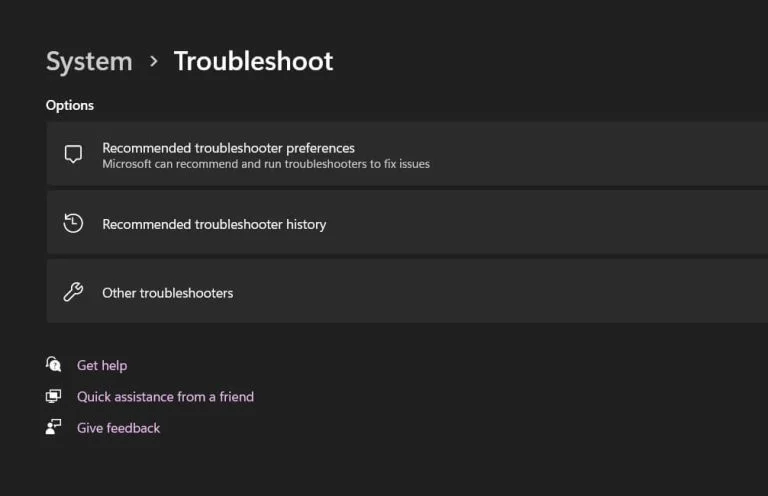
Task: Go back to System via breadcrumb
Action: (89, 61)
